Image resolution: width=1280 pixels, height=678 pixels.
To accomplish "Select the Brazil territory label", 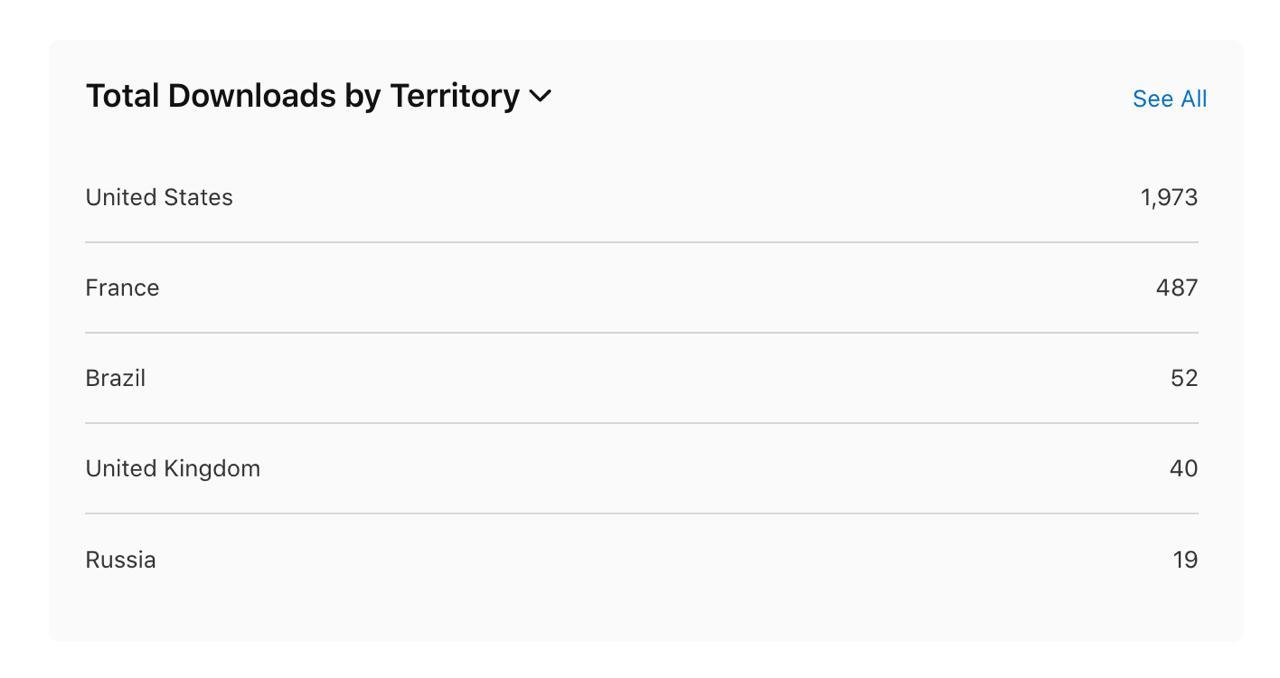I will [115, 378].
